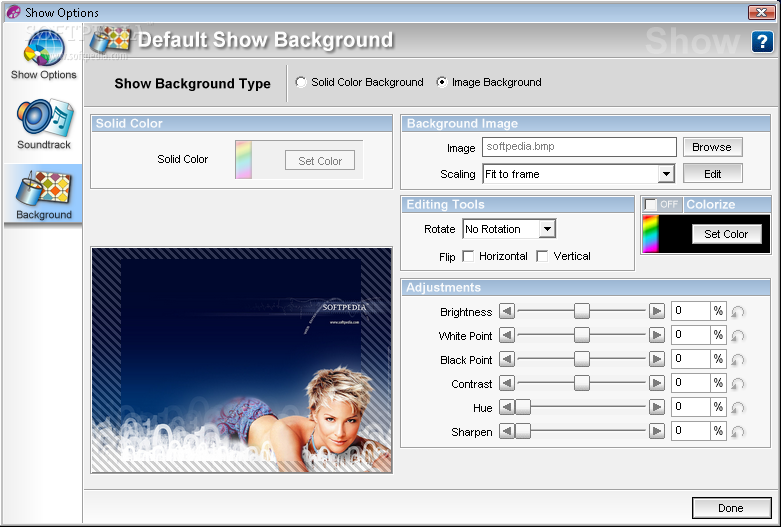Image resolution: width=781 pixels, height=527 pixels.
Task: Click the Solid Color pastel swatch
Action: (244, 160)
